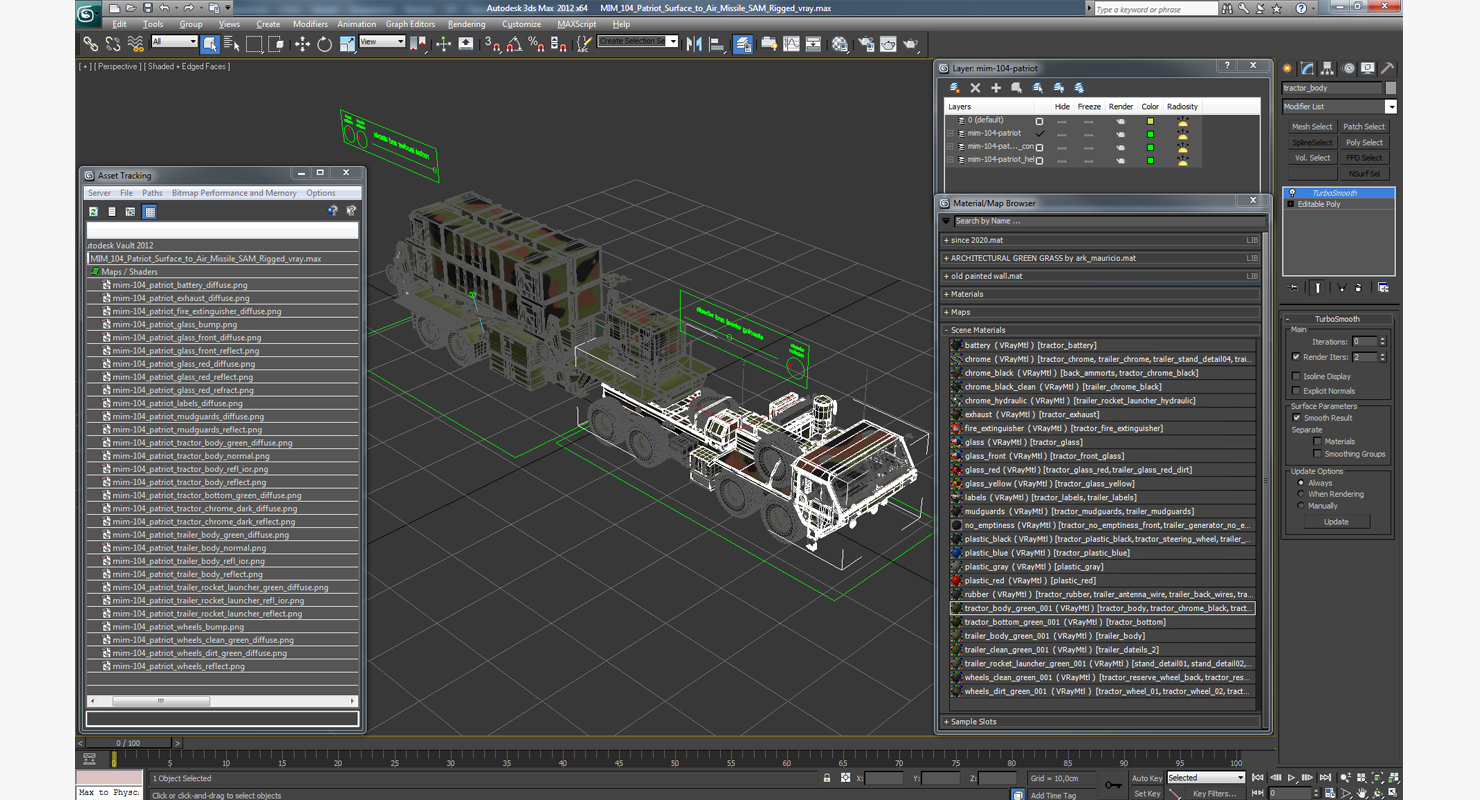Click the FFD Select button
1480x800 pixels.
pyautogui.click(x=1364, y=158)
